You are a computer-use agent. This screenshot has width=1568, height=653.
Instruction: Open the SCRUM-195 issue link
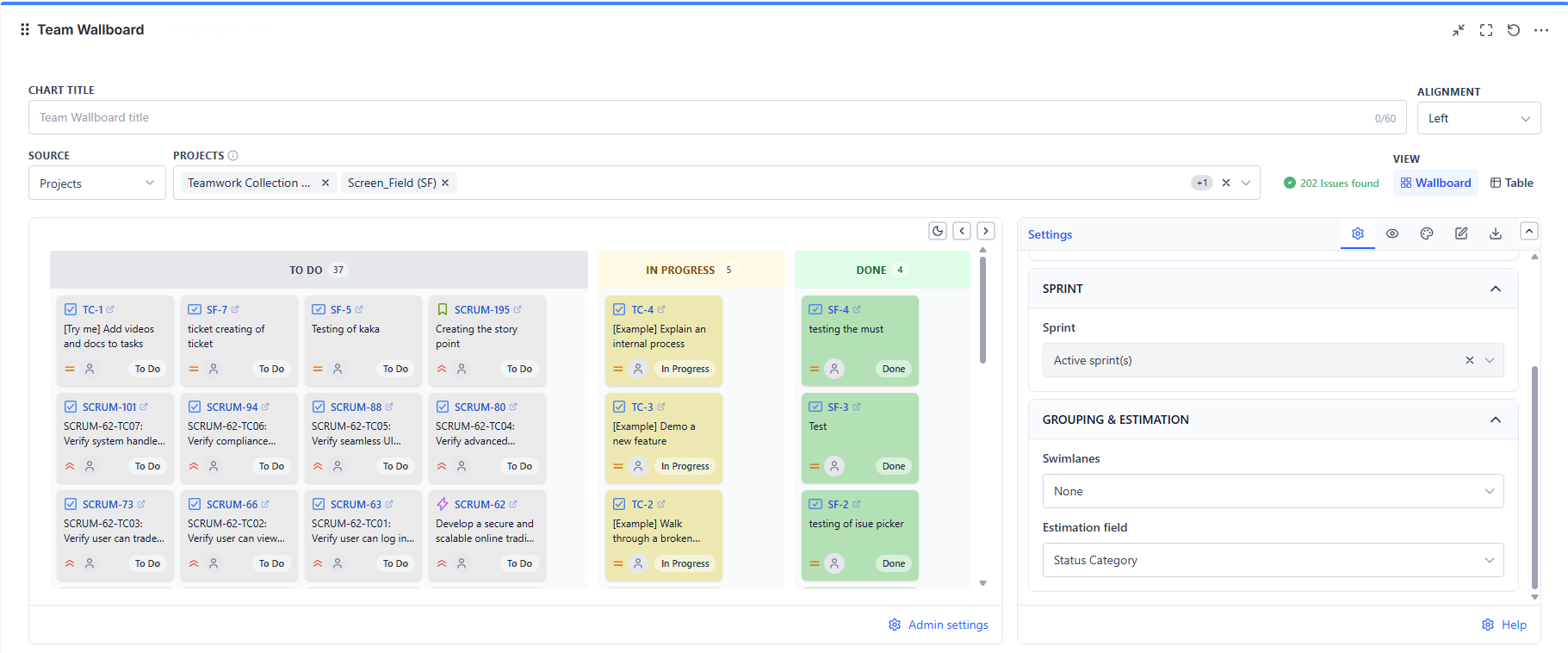(482, 309)
